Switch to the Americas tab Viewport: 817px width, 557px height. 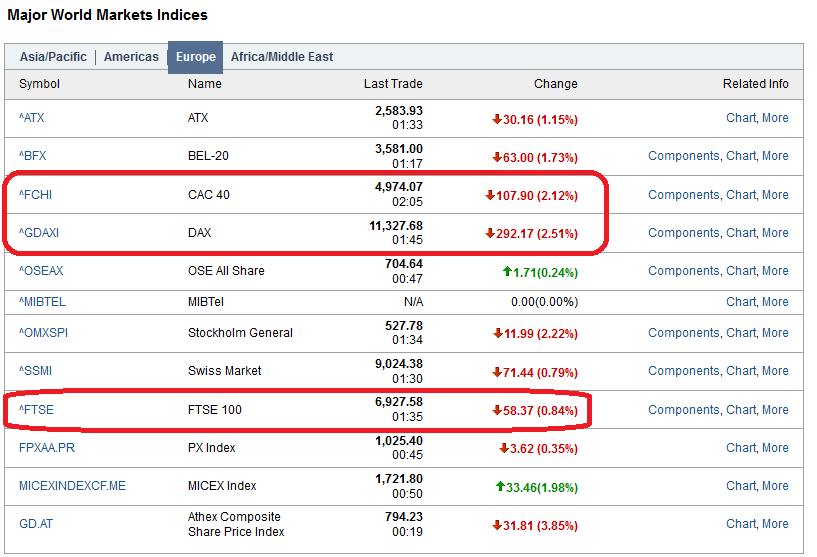point(131,57)
